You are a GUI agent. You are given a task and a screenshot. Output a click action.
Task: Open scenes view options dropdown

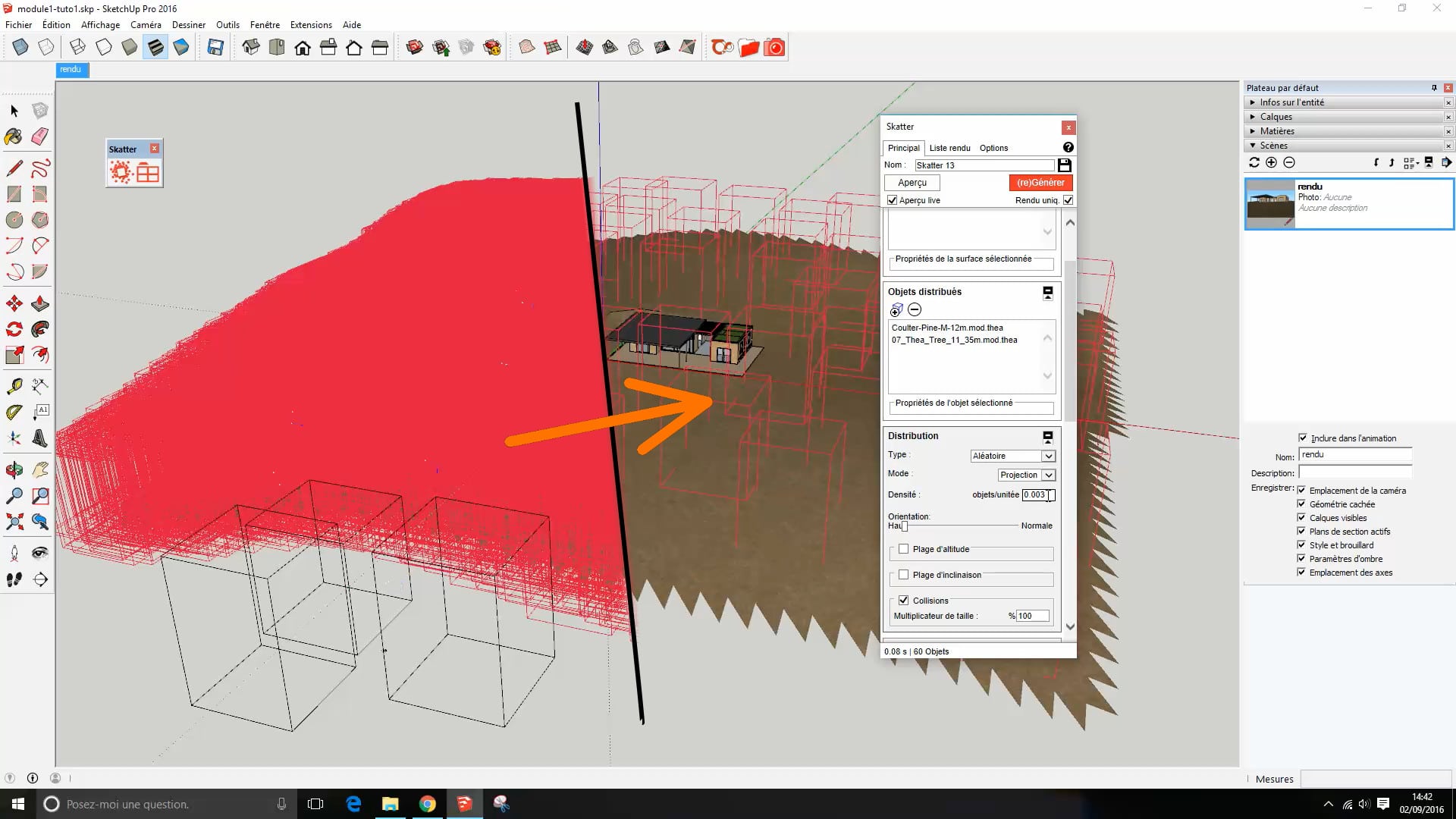[x=1411, y=162]
